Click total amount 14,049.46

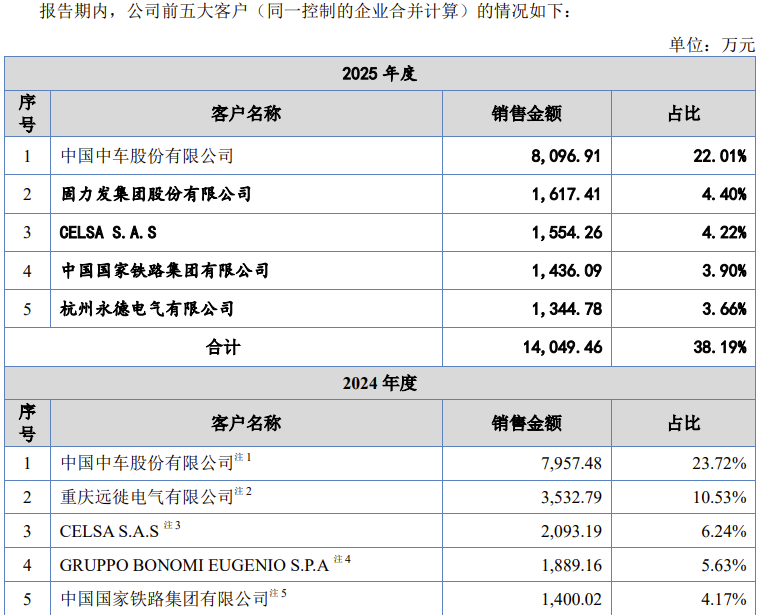click(563, 347)
